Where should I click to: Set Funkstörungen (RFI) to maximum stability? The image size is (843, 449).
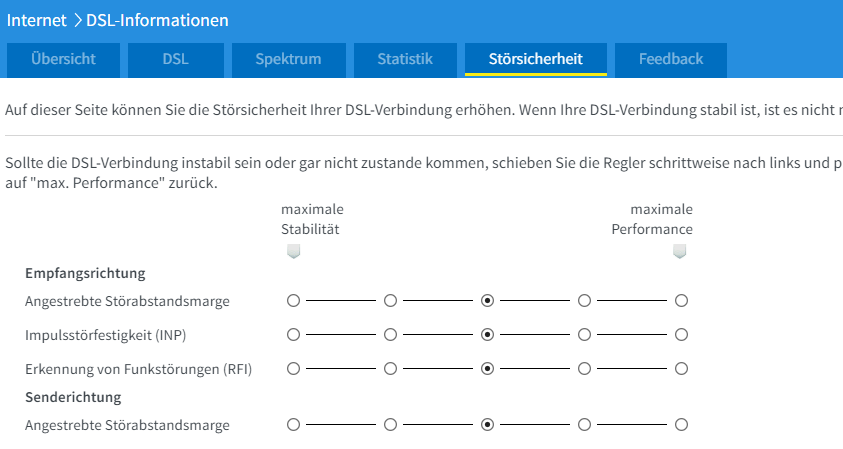pyautogui.click(x=294, y=369)
